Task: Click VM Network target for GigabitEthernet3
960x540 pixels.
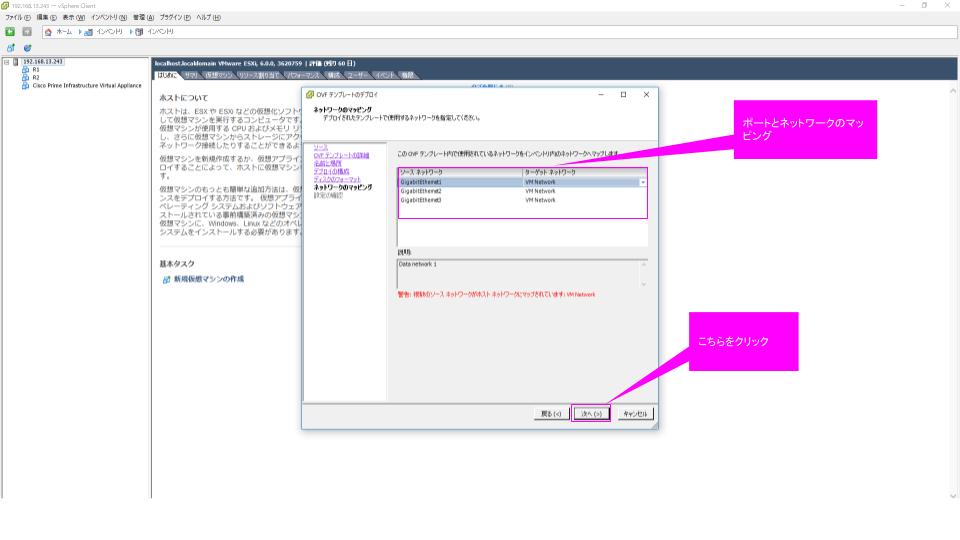Action: tap(540, 200)
